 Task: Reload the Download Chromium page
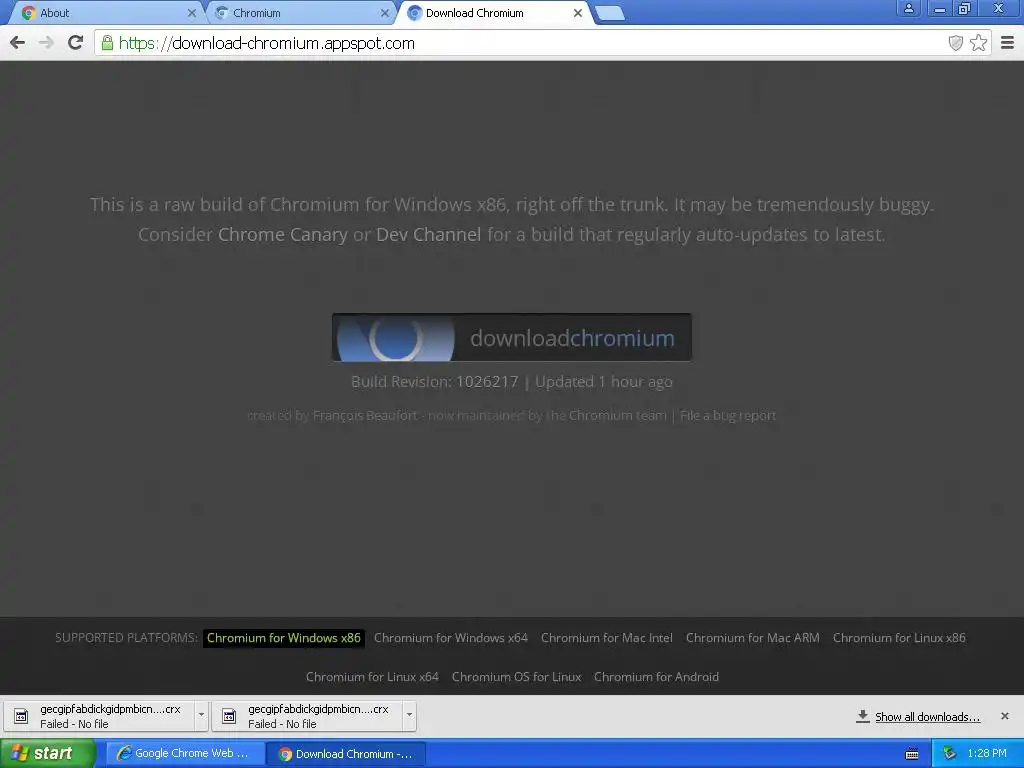click(76, 43)
